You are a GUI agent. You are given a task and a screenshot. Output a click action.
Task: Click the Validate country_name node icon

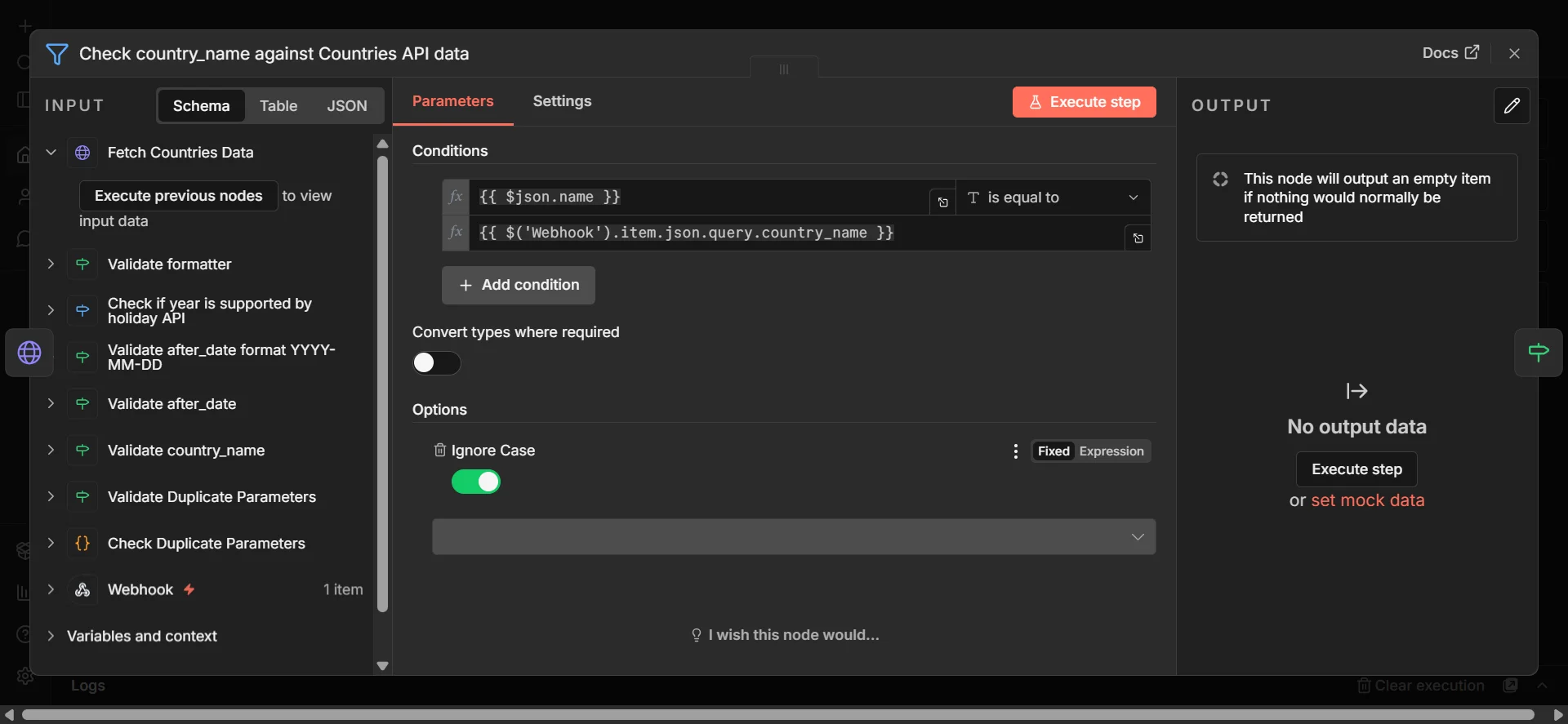pyautogui.click(x=82, y=450)
